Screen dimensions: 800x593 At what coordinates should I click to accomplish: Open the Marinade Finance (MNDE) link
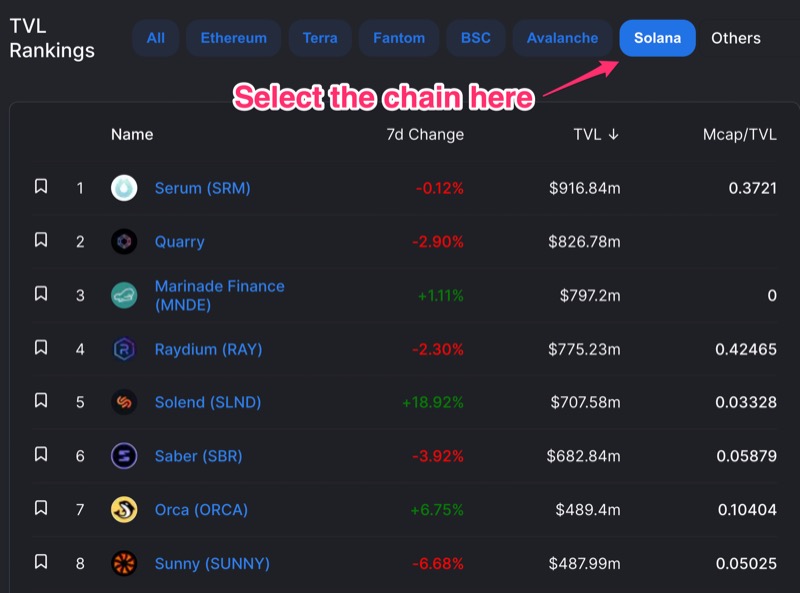219,295
